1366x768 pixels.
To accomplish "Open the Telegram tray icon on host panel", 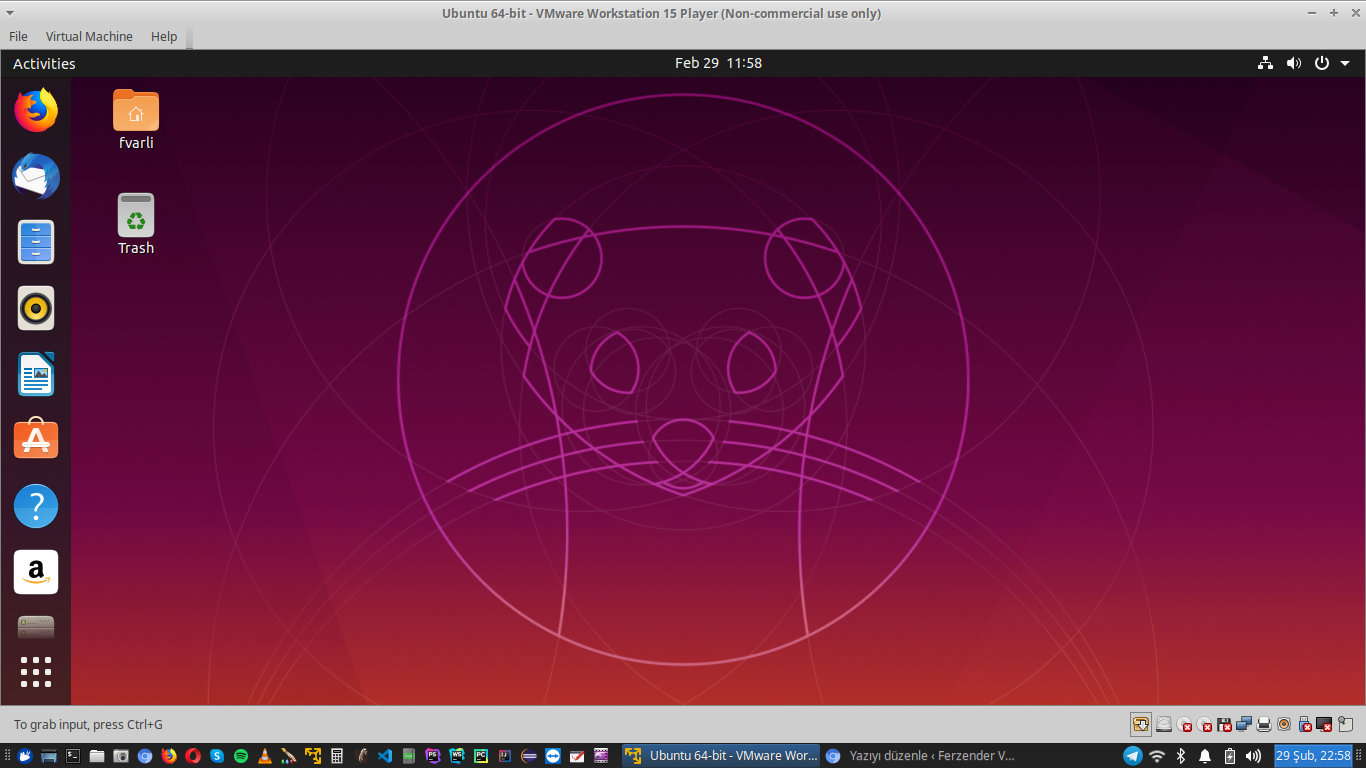I will pos(1133,756).
